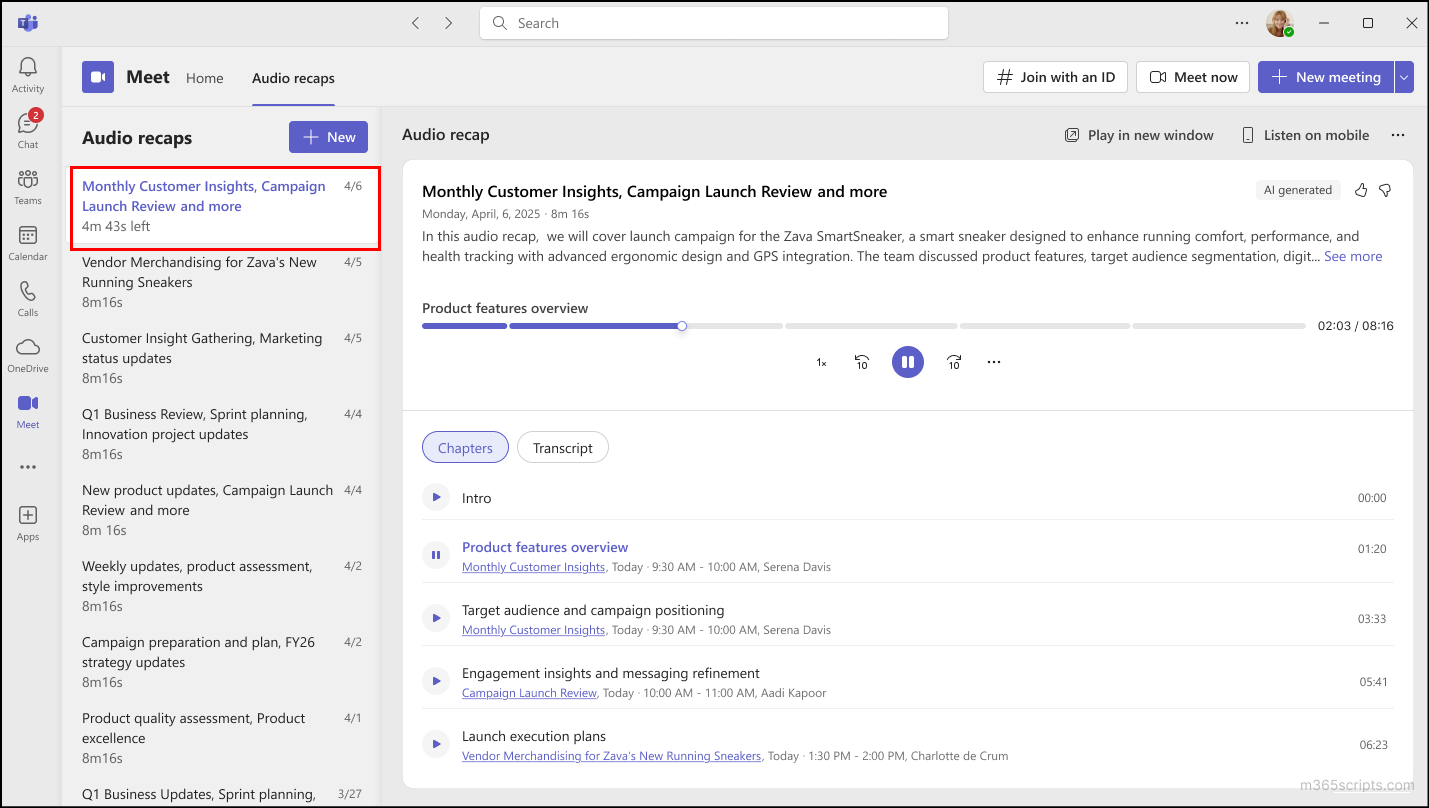
Task: Open the Campaign Launch Review meeting link
Action: [529, 692]
